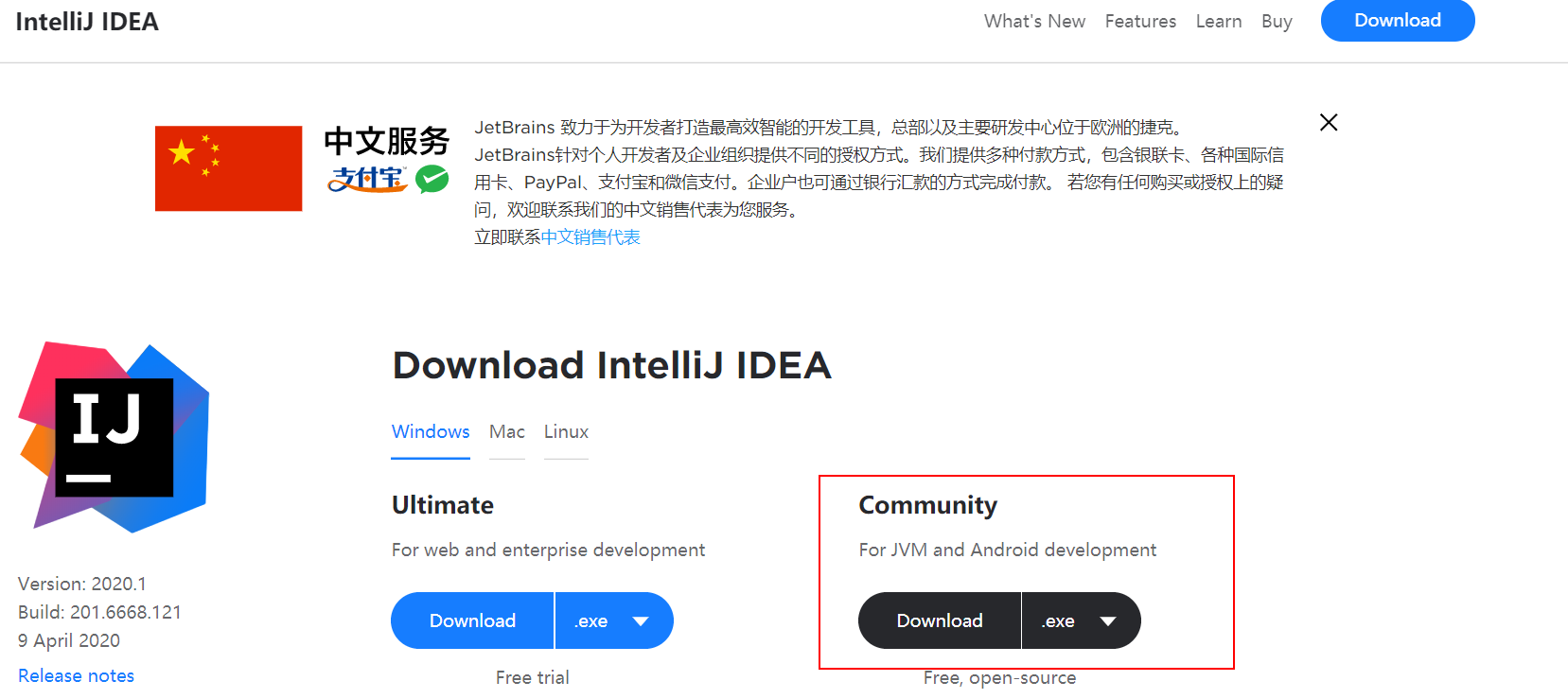Open the What's New menu item

pyautogui.click(x=1034, y=21)
